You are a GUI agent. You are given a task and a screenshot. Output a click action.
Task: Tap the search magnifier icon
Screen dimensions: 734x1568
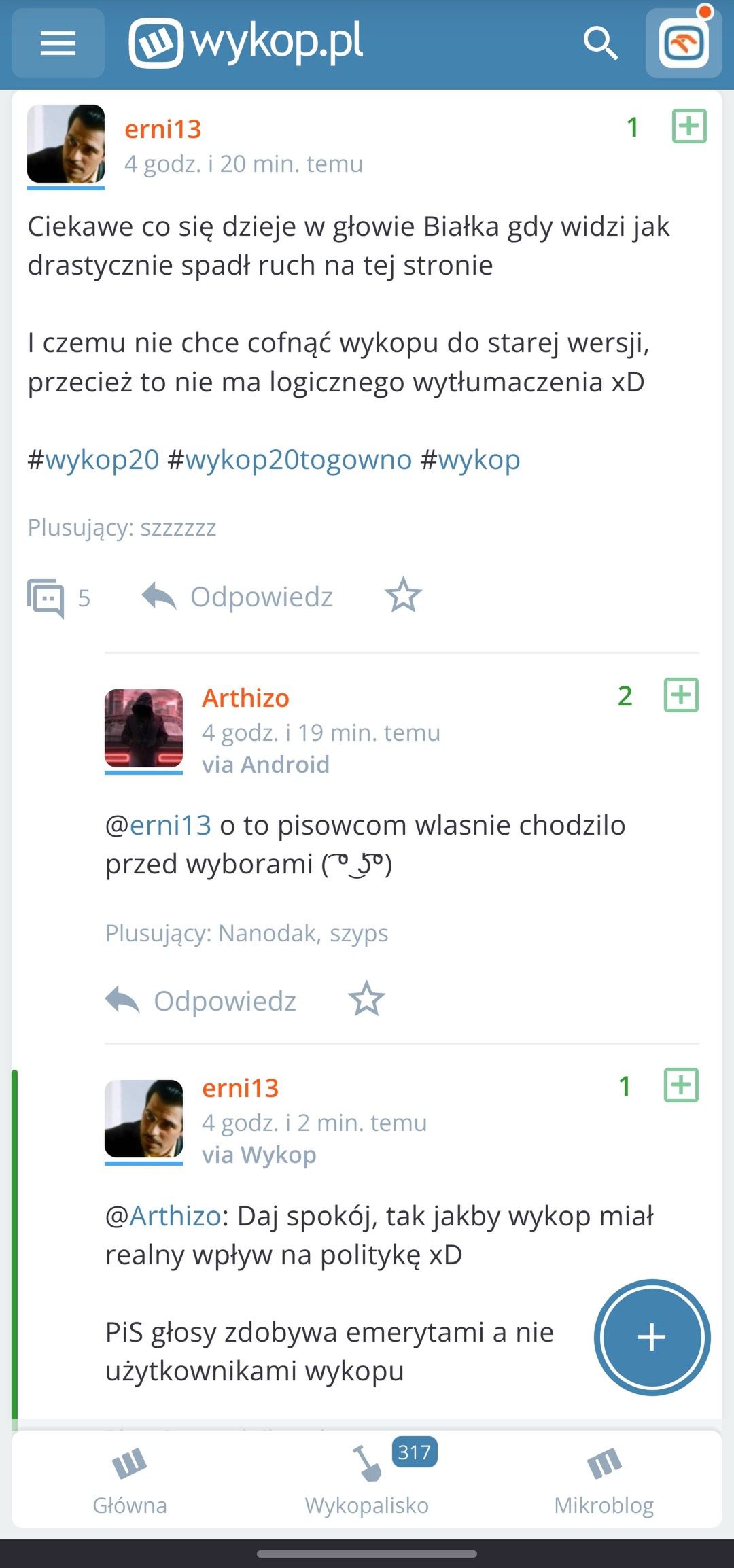601,43
